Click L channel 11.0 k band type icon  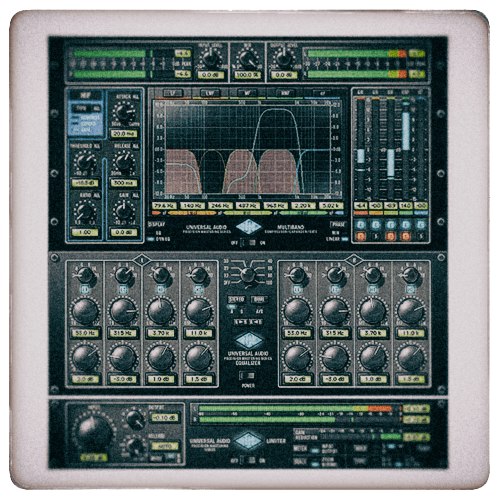(198, 289)
